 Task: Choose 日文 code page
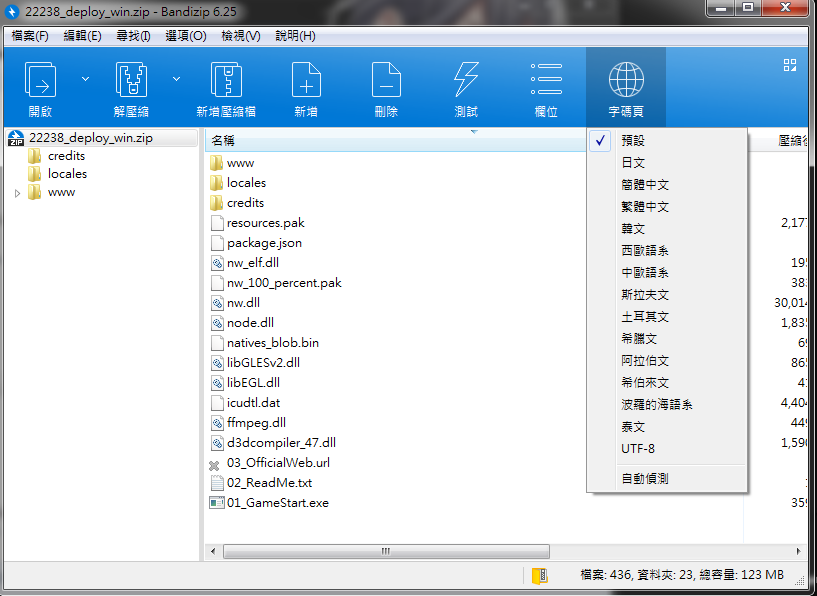pos(667,163)
